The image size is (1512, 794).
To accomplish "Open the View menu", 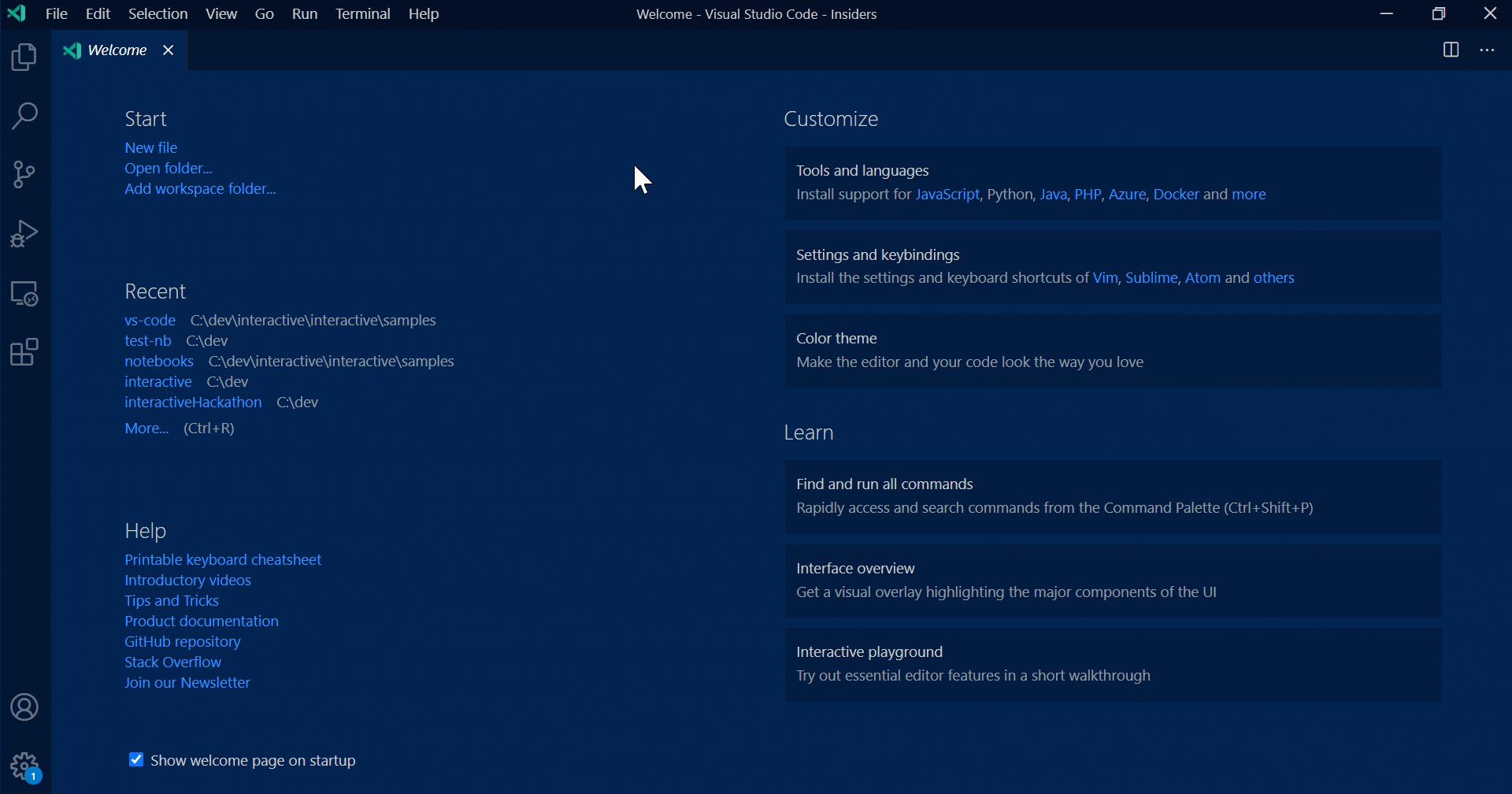I will 221,14.
